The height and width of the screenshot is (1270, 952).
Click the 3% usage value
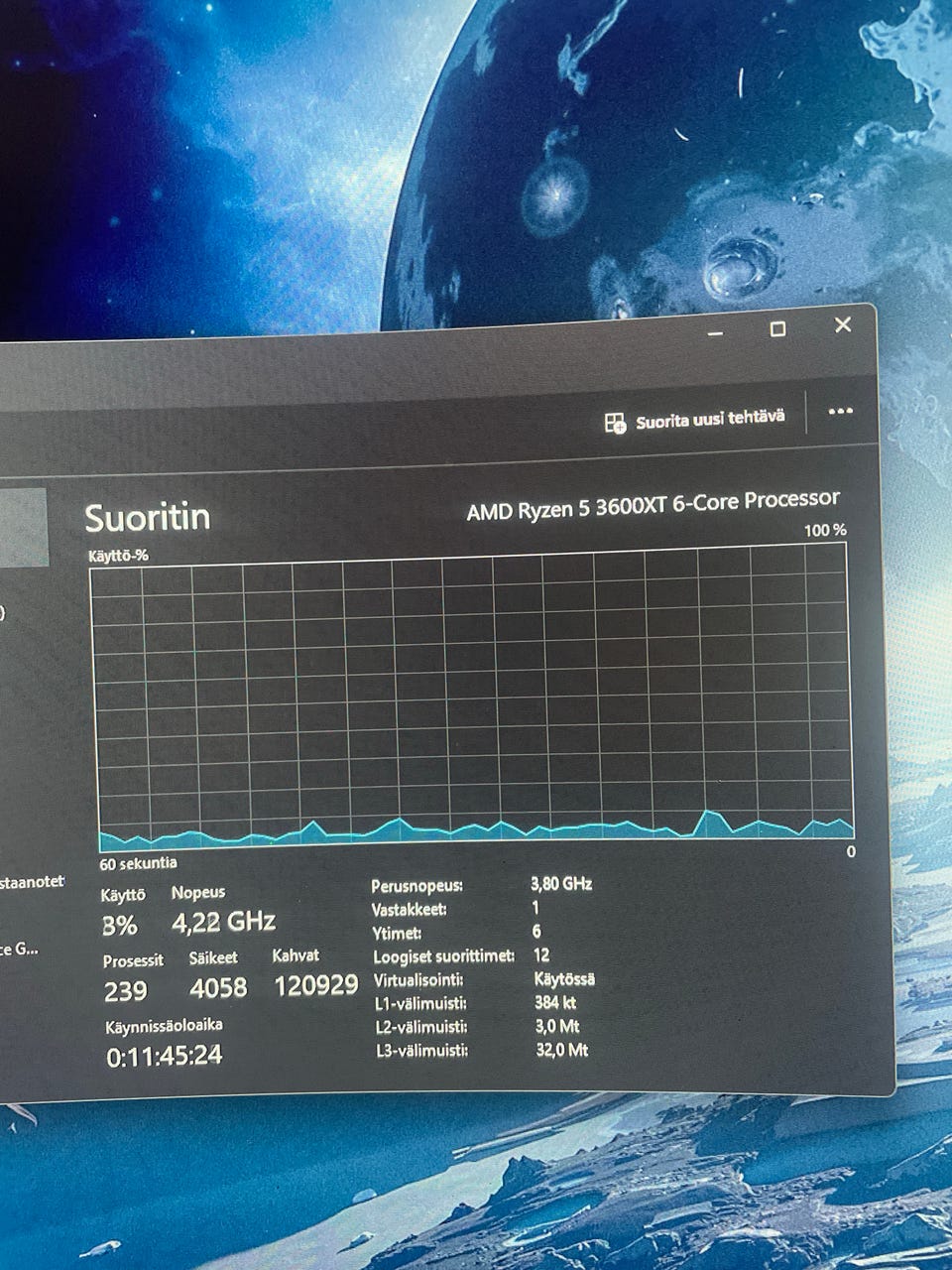[x=119, y=926]
